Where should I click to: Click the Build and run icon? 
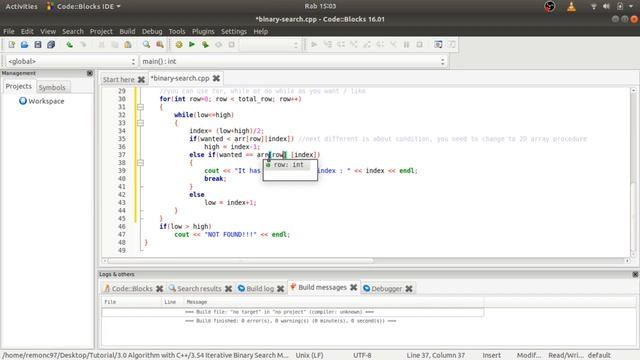pyautogui.click(x=205, y=44)
